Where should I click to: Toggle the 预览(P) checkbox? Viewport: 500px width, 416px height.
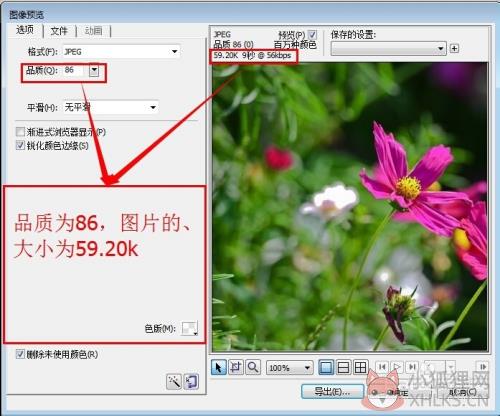tap(312, 35)
